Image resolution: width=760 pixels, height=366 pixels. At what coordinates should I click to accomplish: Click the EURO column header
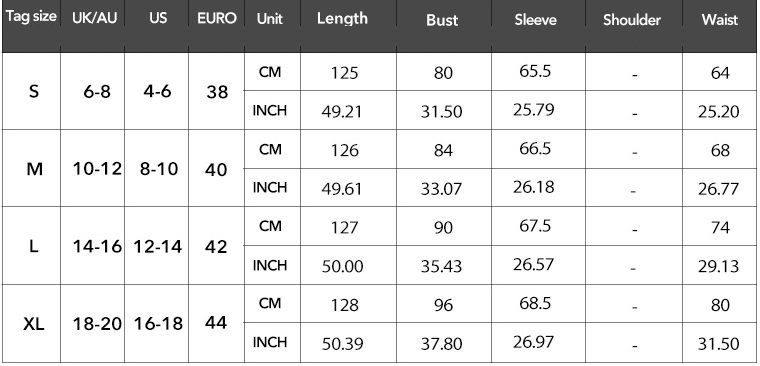217,18
